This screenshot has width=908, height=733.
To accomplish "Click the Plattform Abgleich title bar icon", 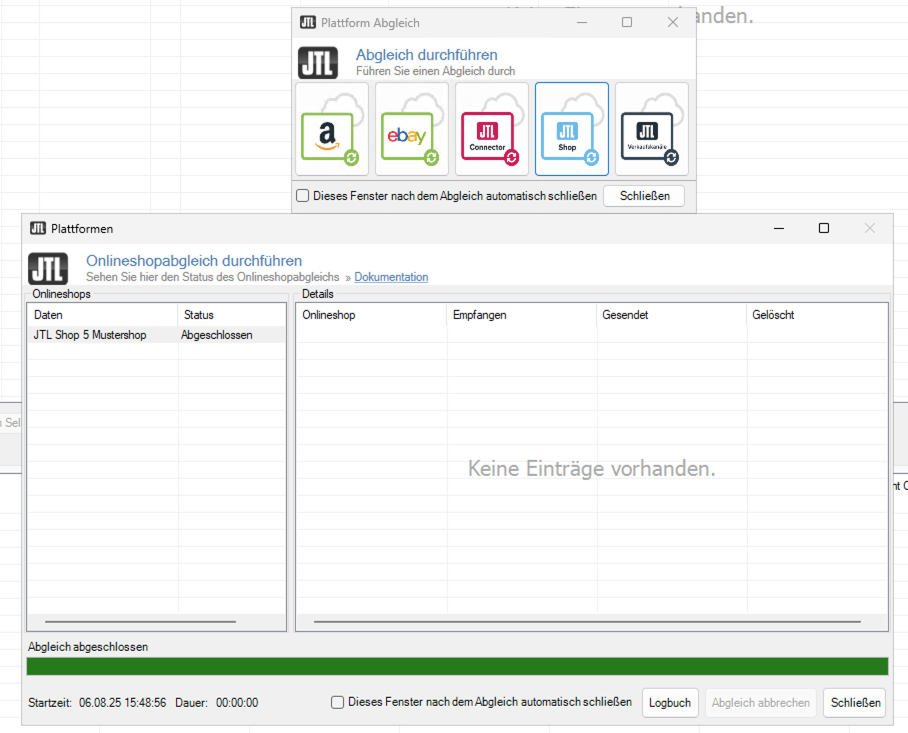I will point(307,23).
